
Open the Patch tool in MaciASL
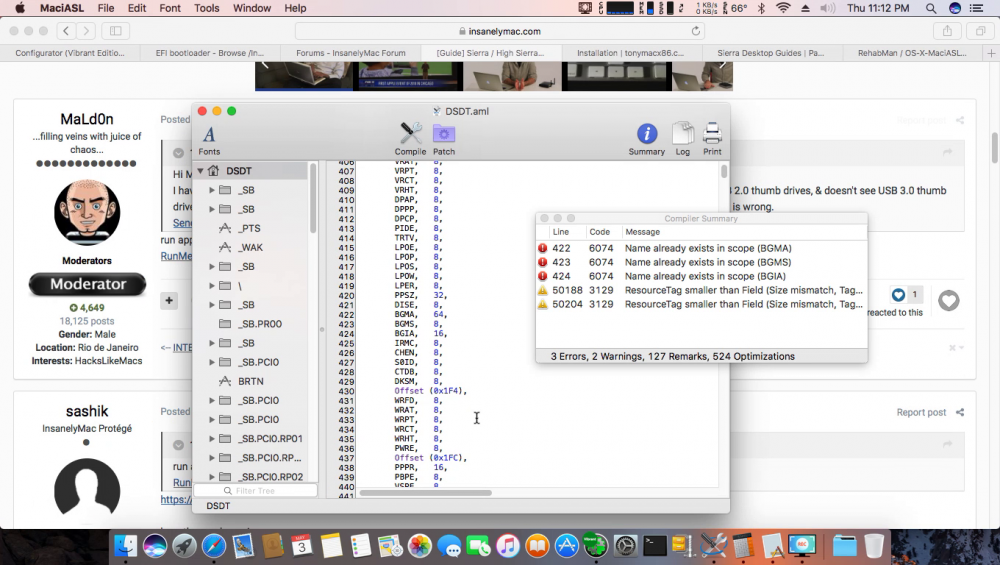444,138
